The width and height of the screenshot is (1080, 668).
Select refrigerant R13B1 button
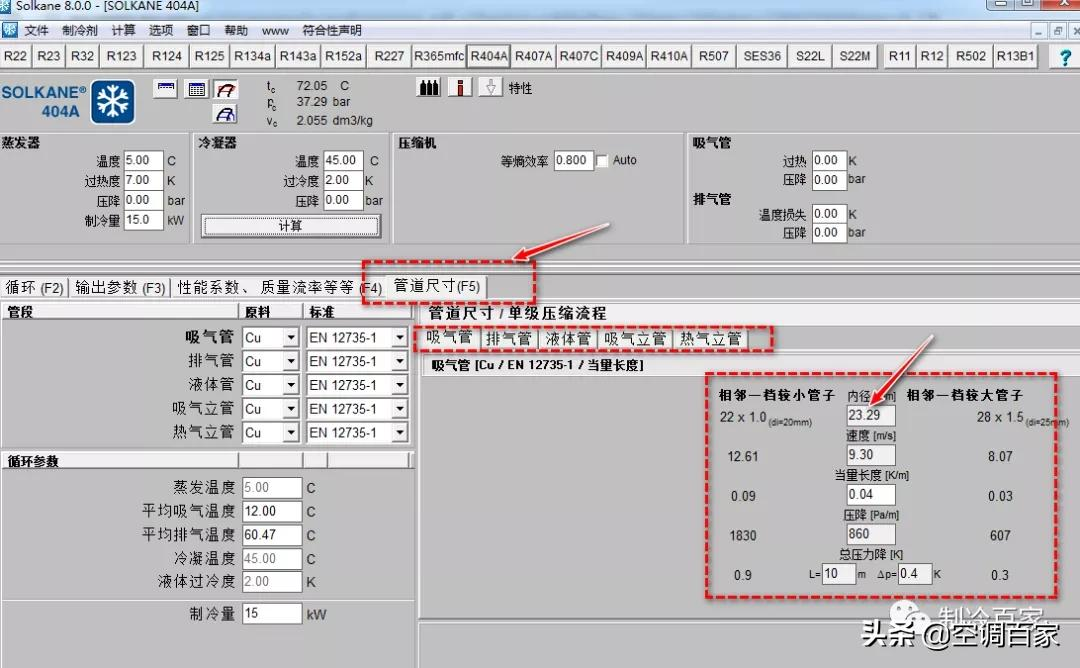(x=1015, y=56)
